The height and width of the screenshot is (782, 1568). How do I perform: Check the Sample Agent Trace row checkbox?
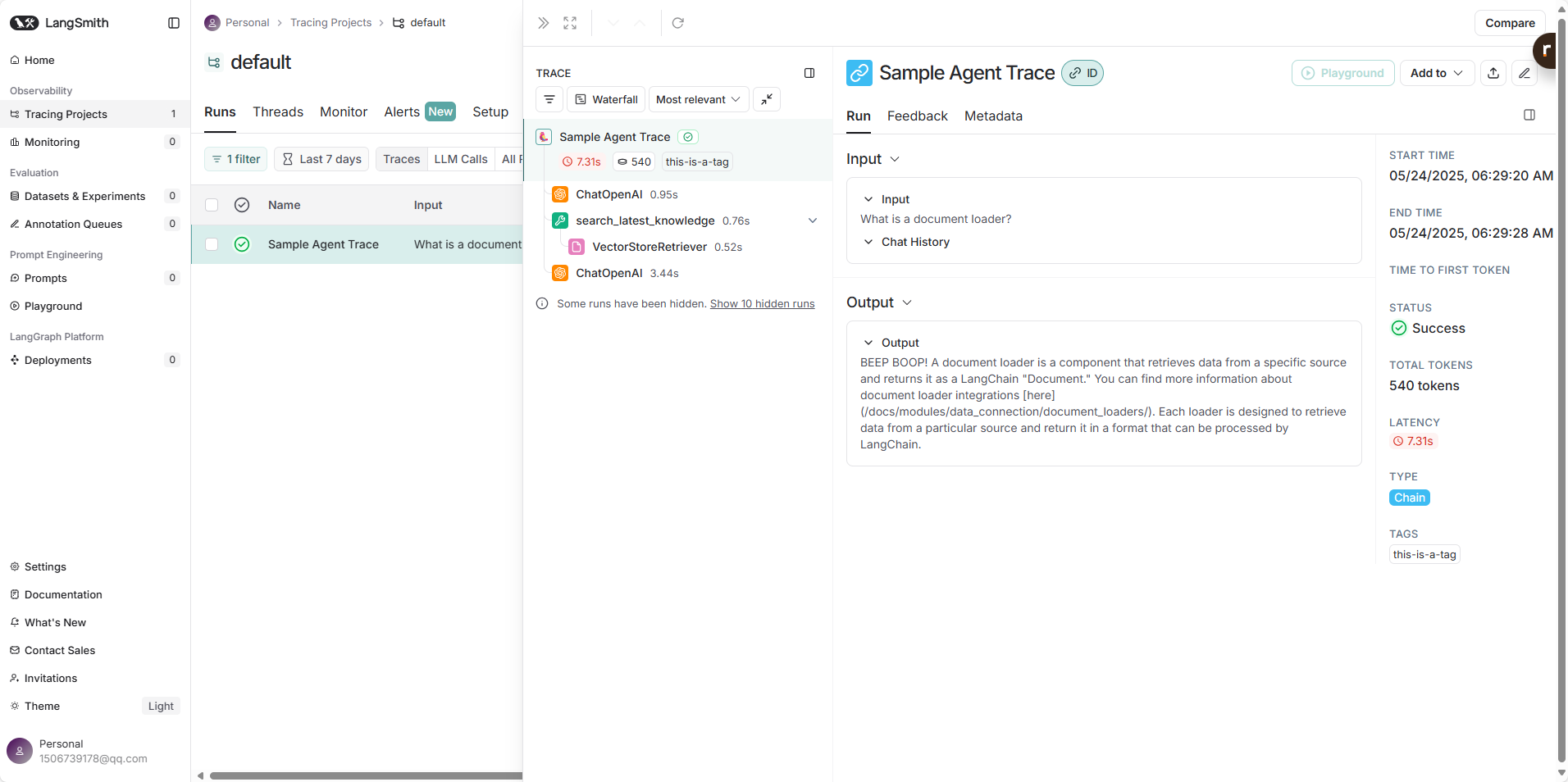pos(212,244)
